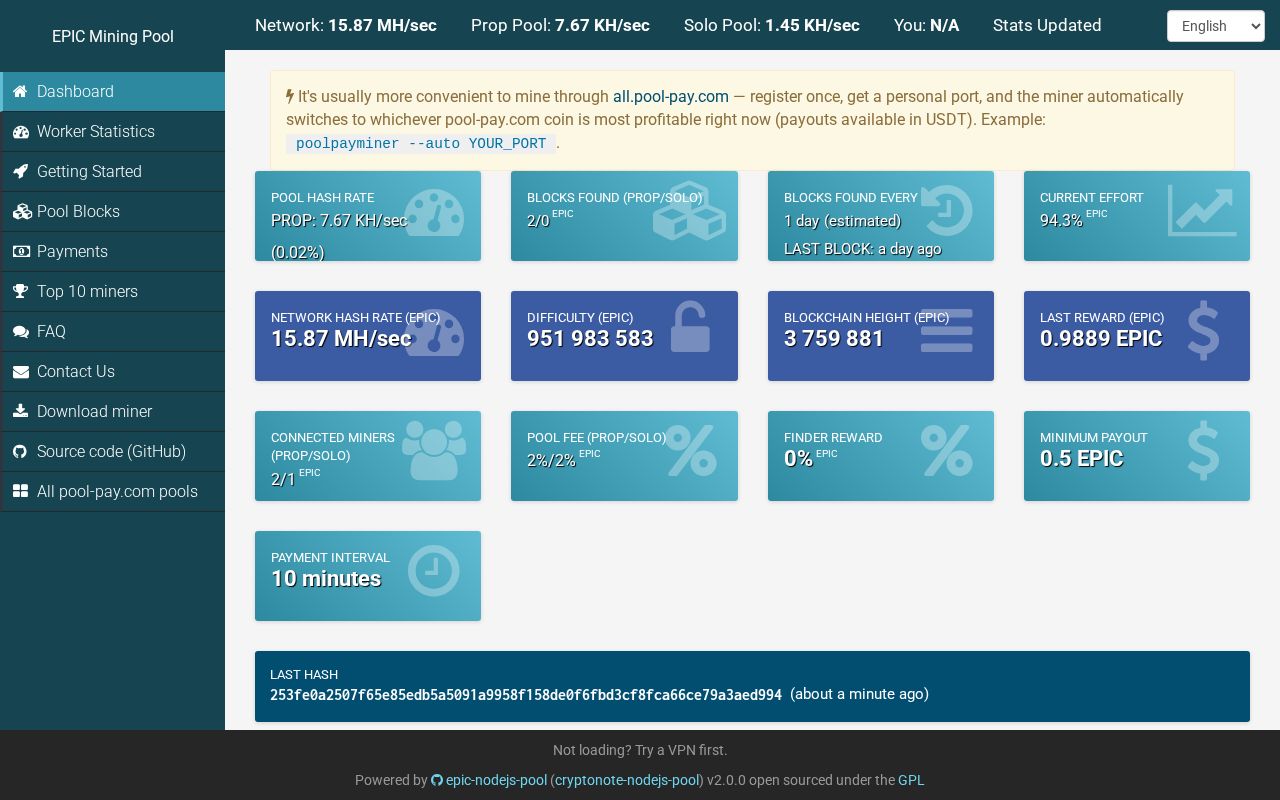1280x800 pixels.
Task: Click the users icon on Connected Miners card
Action: (x=434, y=452)
